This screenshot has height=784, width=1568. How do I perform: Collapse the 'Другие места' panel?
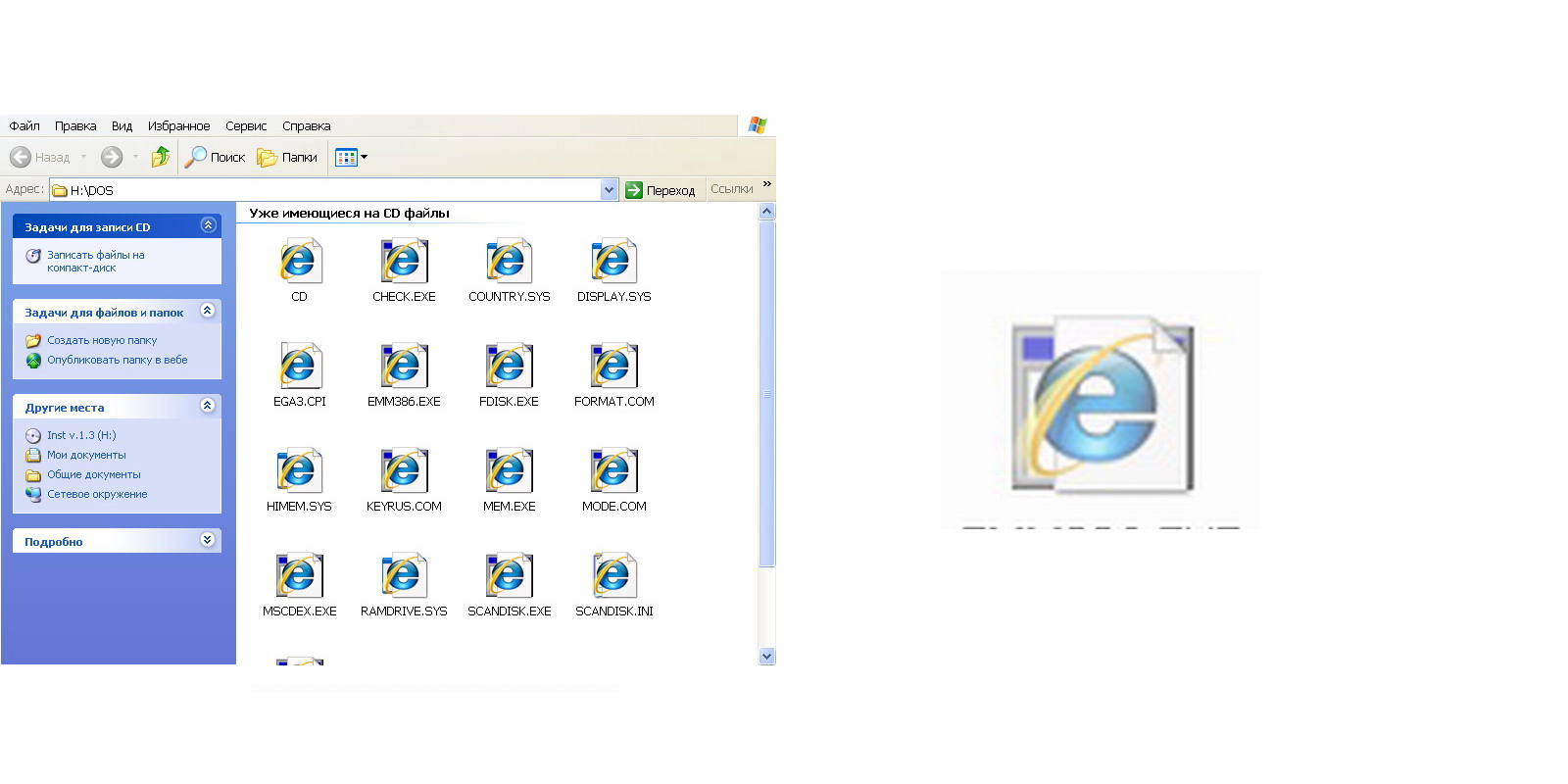(208, 406)
